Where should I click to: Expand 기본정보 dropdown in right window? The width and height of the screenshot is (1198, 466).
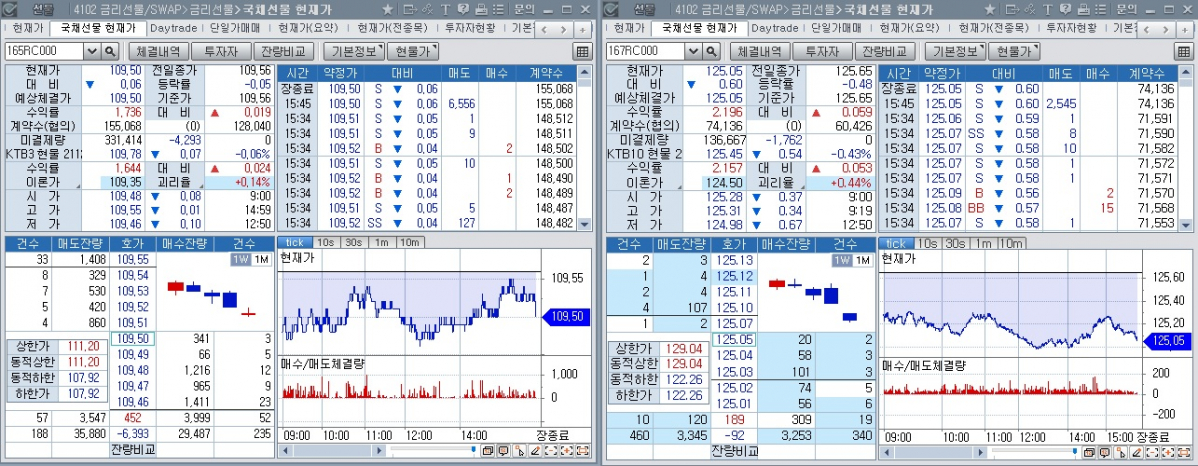(956, 51)
